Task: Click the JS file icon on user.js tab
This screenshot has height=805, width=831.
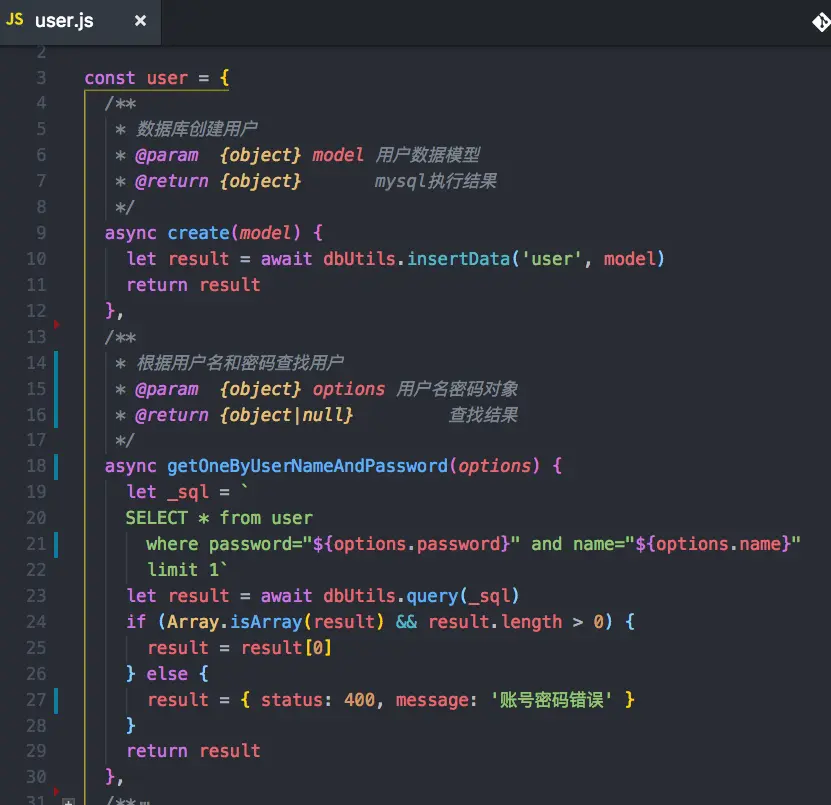Action: pos(15,20)
